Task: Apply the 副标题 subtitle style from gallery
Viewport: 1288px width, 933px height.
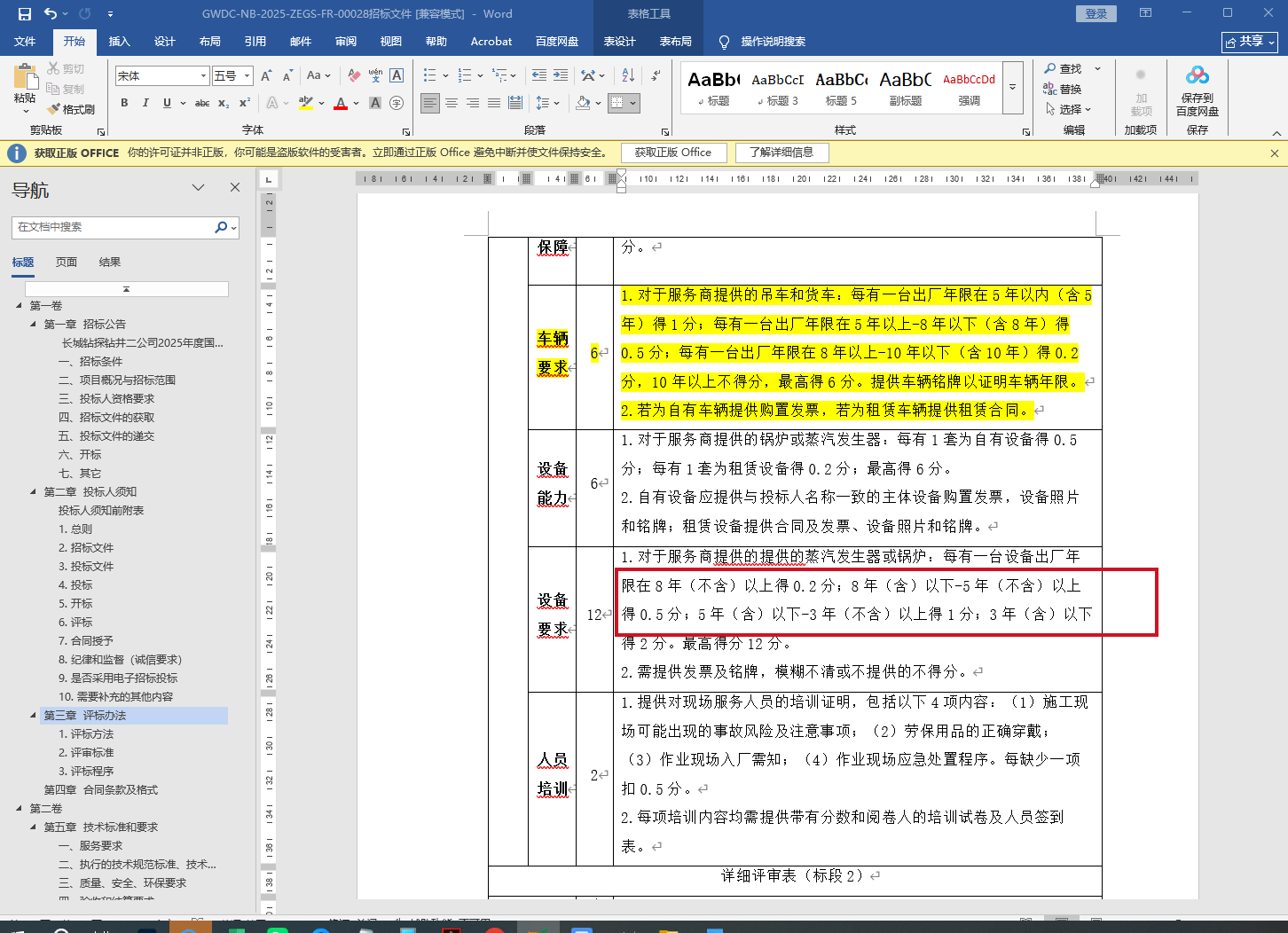Action: pos(905,88)
